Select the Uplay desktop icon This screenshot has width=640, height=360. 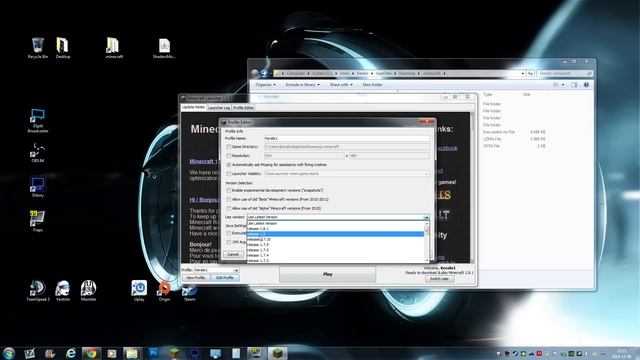pos(139,291)
